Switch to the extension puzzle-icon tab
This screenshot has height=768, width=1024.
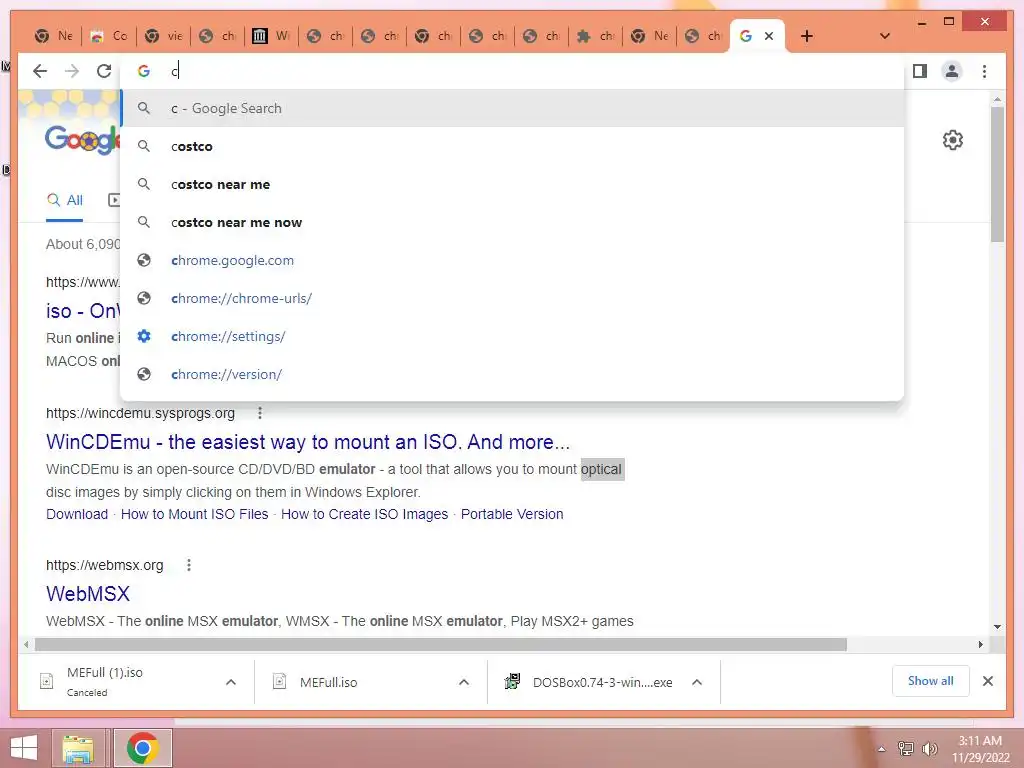click(596, 36)
